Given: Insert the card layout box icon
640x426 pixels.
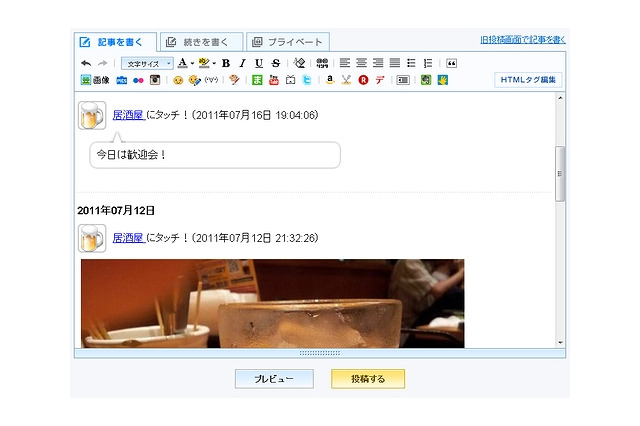Looking at the screenshot, I should pos(403,80).
